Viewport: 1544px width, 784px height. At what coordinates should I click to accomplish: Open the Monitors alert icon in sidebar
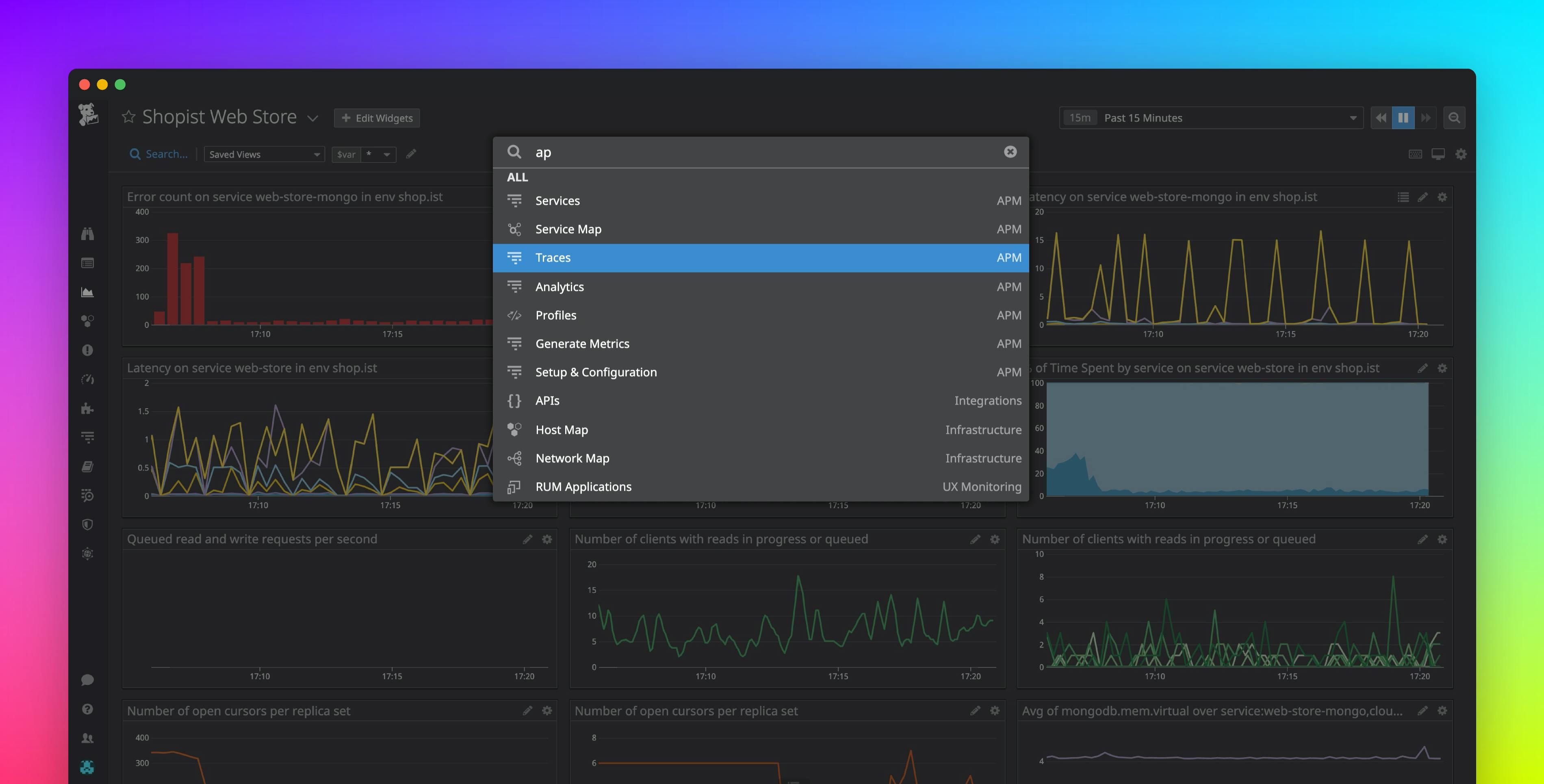coord(87,351)
